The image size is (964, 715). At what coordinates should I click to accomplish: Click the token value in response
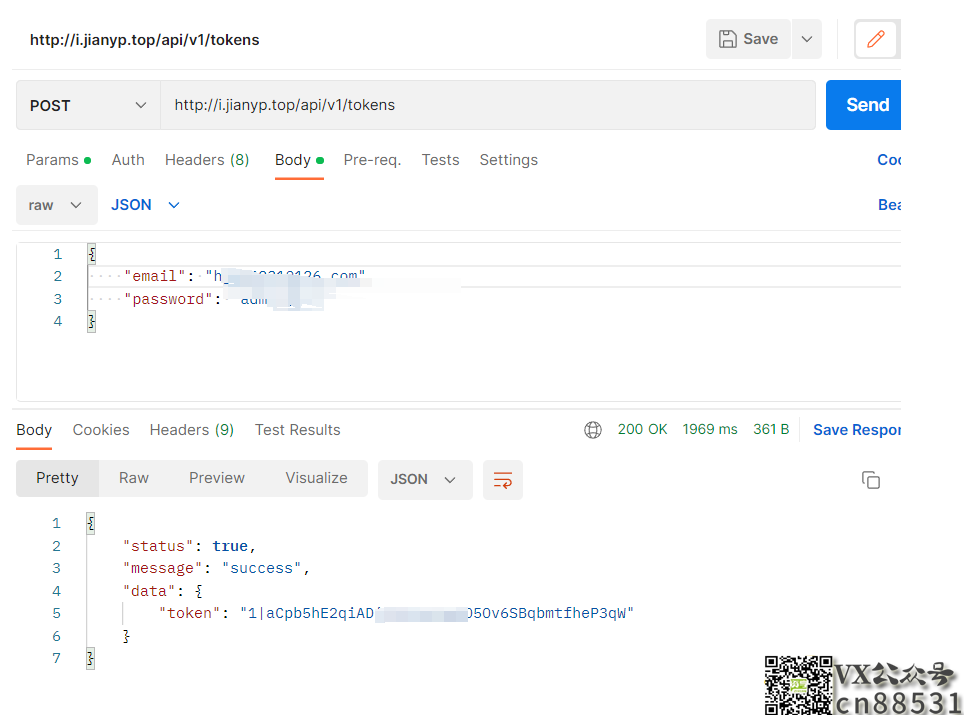(437, 613)
